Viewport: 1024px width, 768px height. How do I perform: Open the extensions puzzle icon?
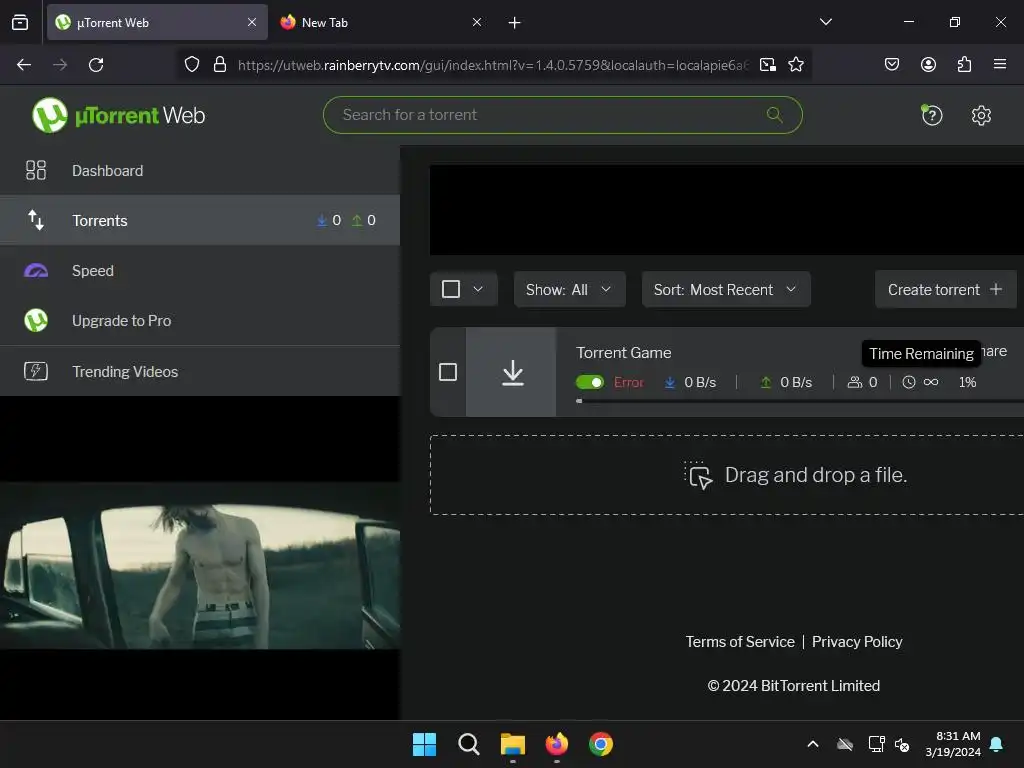[964, 64]
